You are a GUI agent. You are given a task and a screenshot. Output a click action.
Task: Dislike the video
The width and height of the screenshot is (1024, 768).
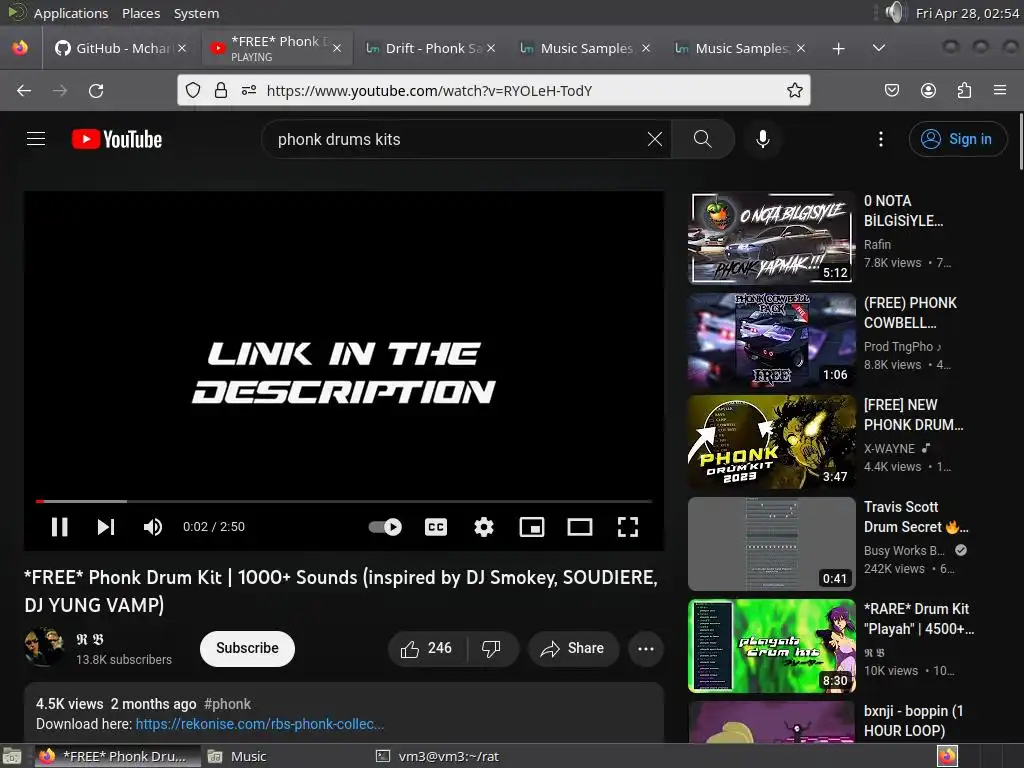pyautogui.click(x=491, y=648)
